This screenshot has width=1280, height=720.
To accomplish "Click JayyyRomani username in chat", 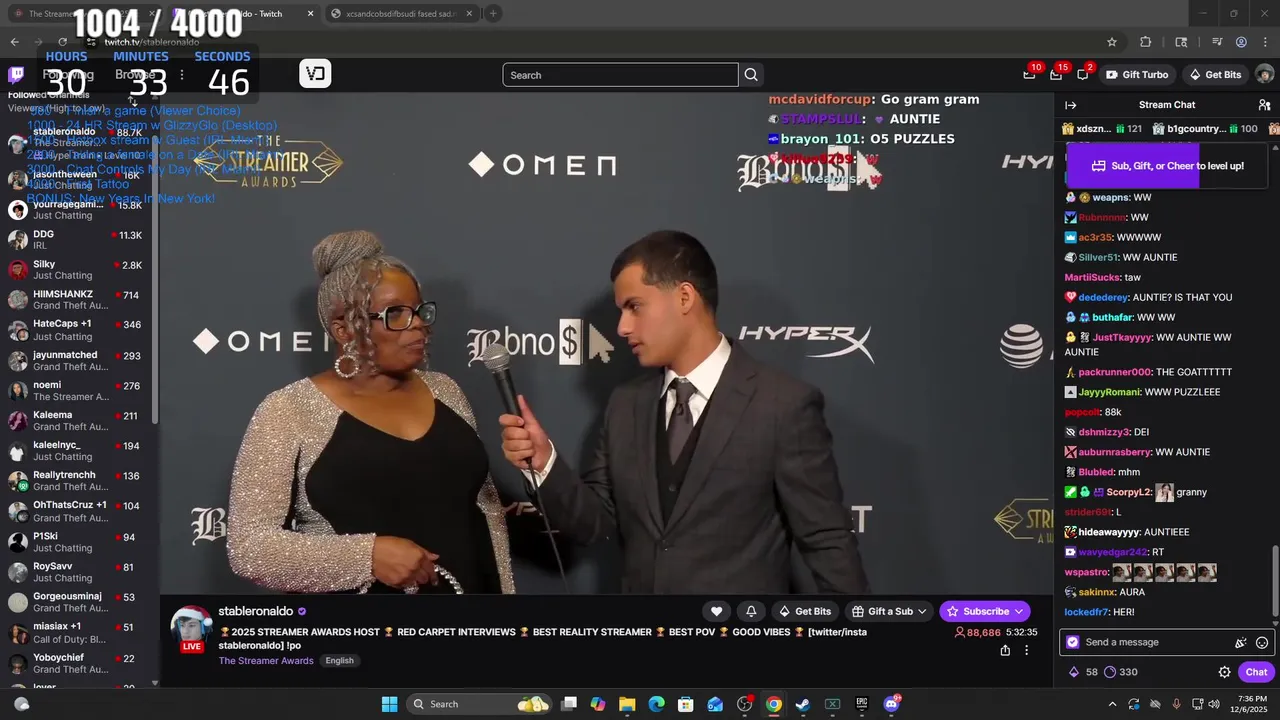I will (1109, 392).
